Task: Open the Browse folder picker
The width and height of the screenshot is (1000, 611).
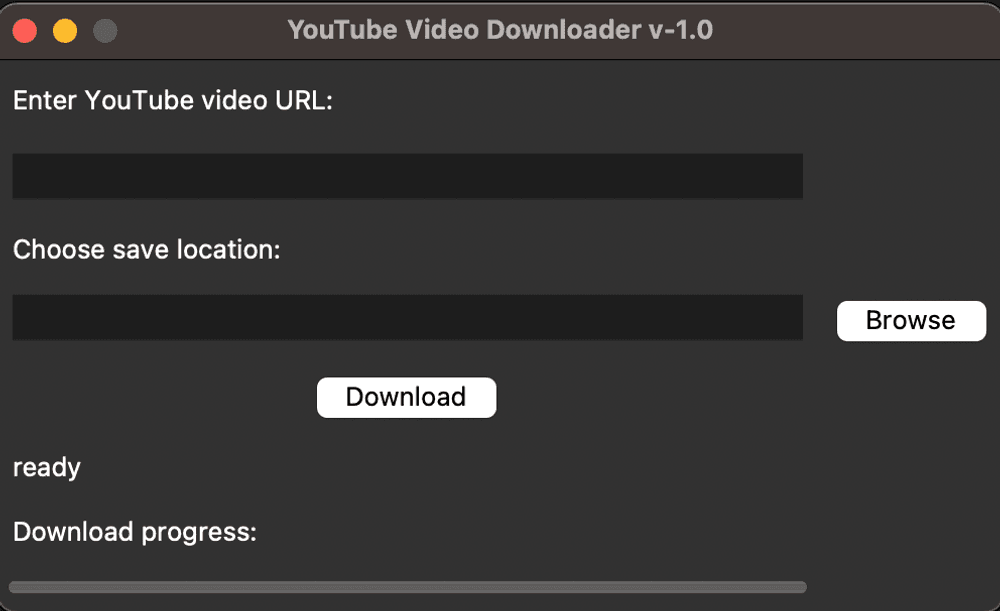Action: 911,321
